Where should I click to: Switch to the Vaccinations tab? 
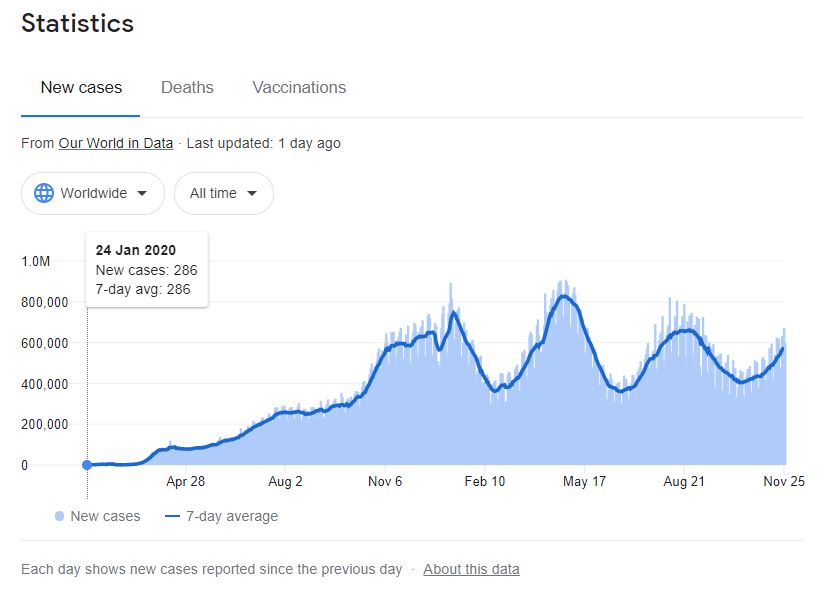click(x=299, y=87)
